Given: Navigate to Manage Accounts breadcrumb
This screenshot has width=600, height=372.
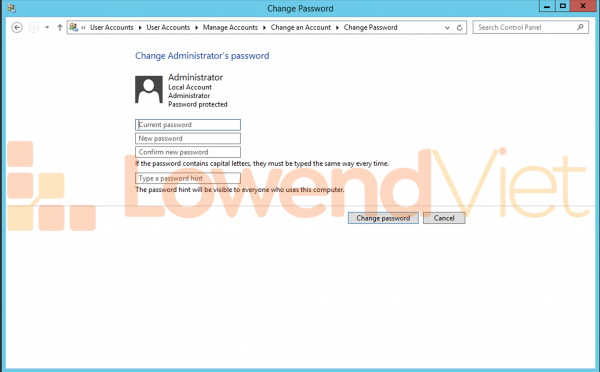Looking at the screenshot, I should click(230, 28).
